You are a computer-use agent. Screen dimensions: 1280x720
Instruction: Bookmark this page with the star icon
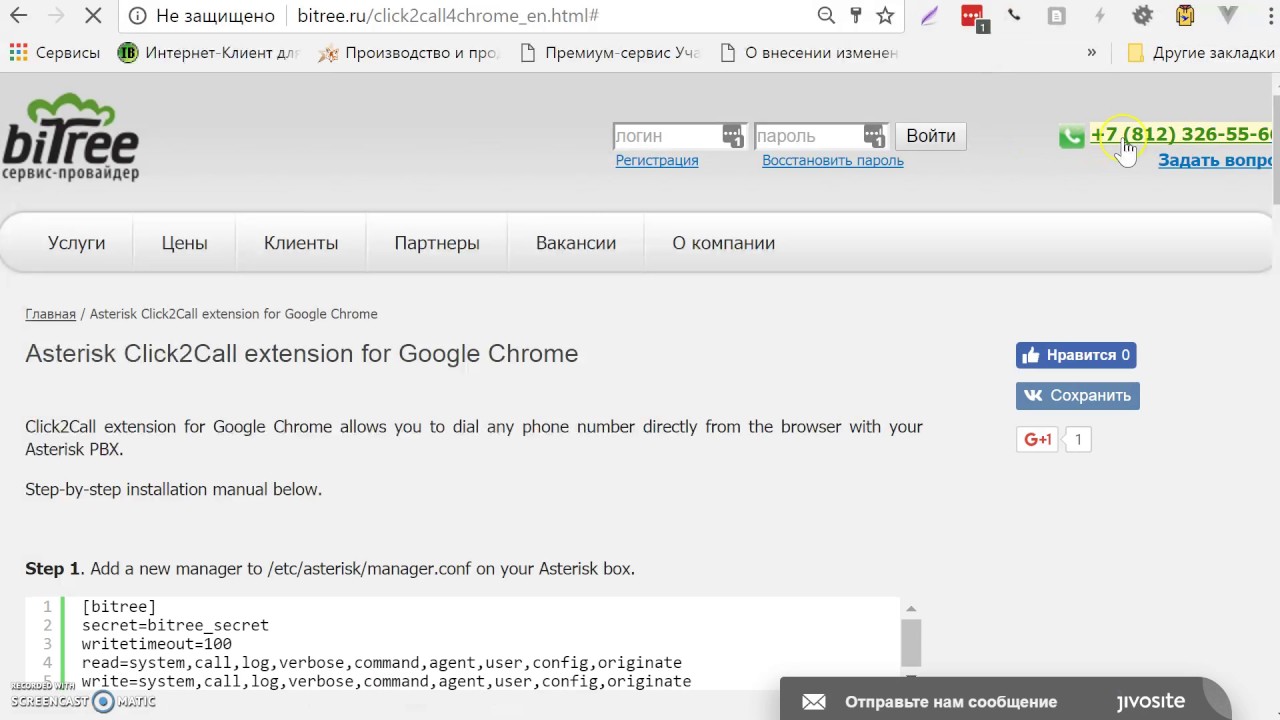point(885,15)
